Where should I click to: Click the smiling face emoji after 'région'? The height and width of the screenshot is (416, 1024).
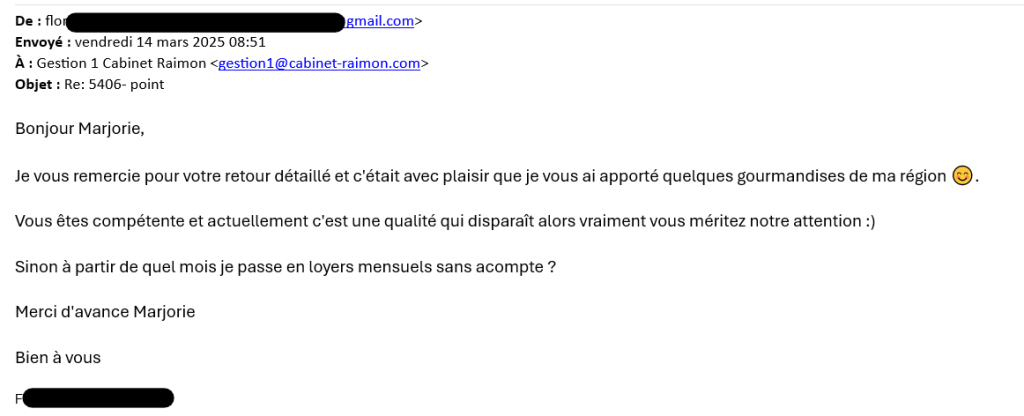click(x=963, y=176)
